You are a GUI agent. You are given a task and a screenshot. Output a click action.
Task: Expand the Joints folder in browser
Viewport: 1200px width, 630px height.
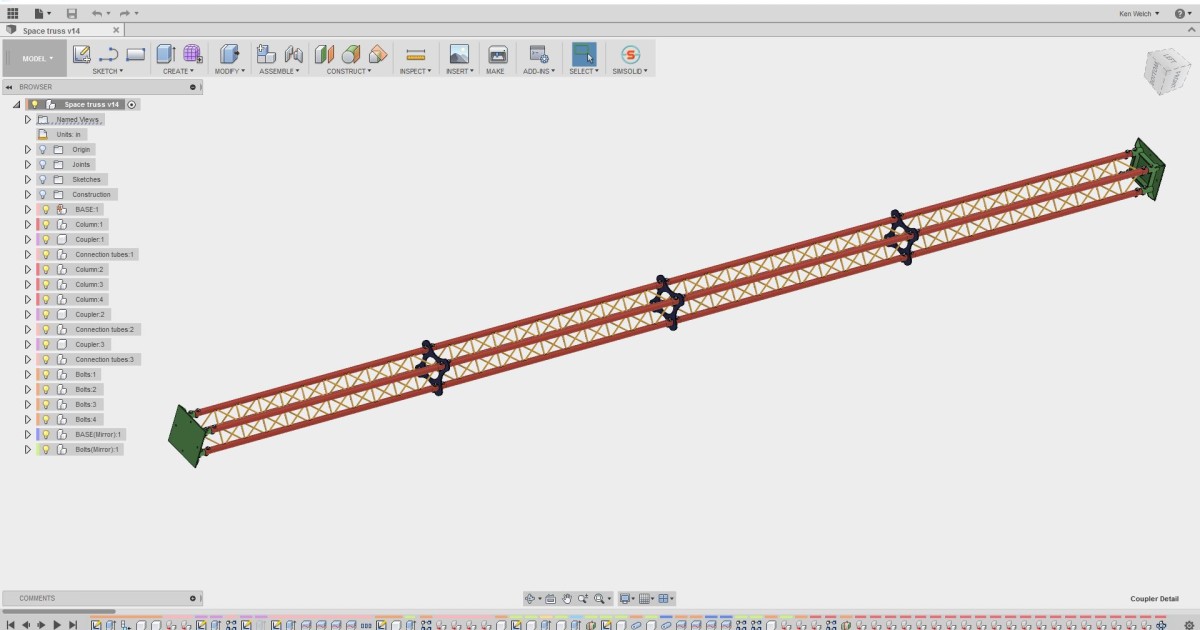pyautogui.click(x=28, y=164)
